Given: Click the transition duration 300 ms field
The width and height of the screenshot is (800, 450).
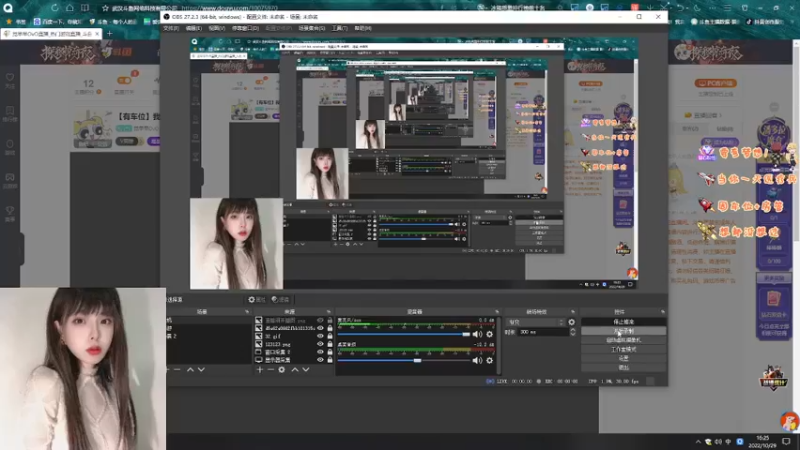Looking at the screenshot, I should 543,332.
